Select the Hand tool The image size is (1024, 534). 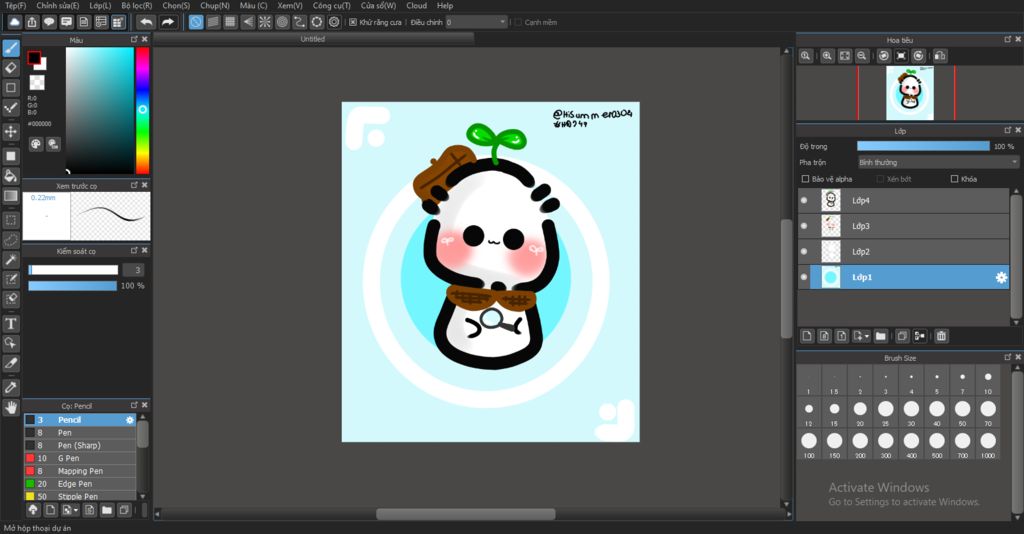coord(11,407)
